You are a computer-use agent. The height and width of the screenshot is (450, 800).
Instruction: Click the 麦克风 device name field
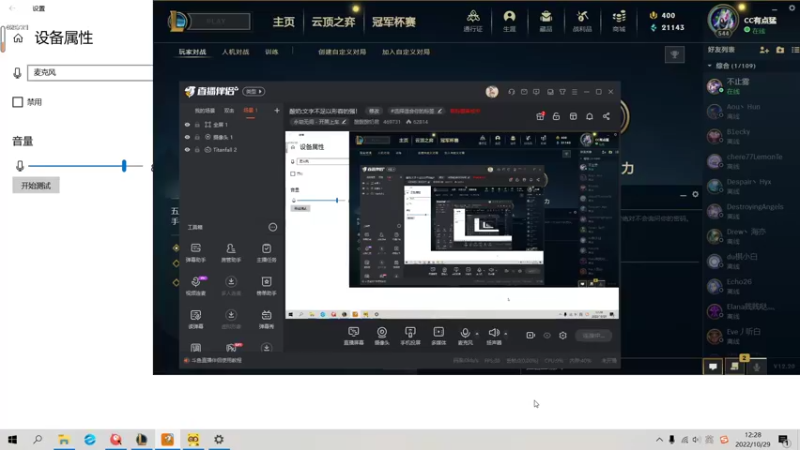tap(90, 72)
